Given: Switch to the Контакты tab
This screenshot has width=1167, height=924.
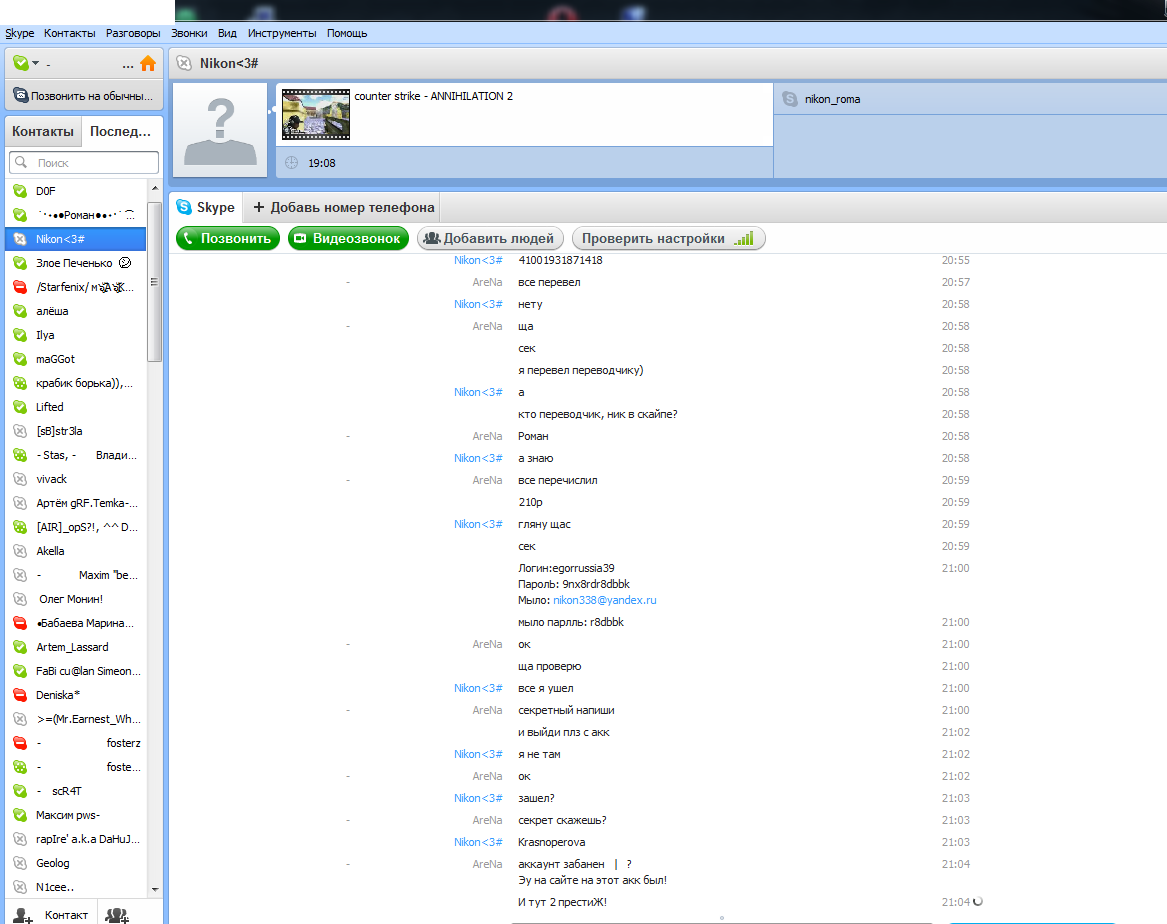Looking at the screenshot, I should coord(43,132).
